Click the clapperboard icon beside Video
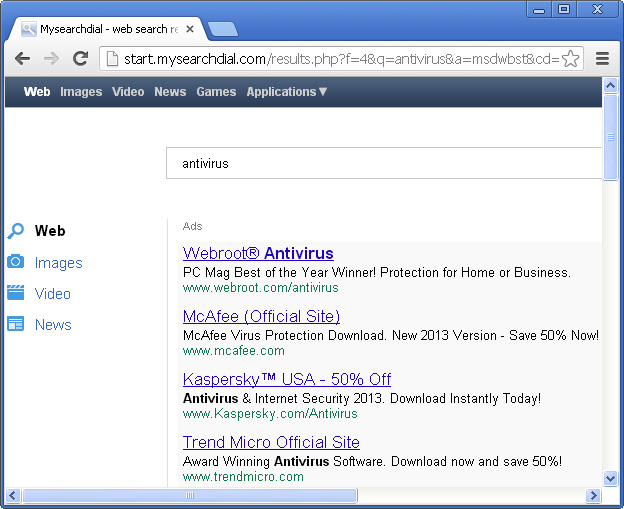624x509 pixels. tap(16, 293)
